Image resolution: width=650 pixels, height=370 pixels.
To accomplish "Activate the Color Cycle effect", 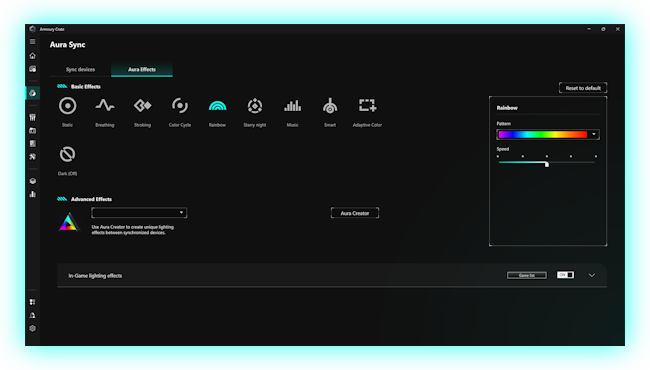I will point(179,106).
